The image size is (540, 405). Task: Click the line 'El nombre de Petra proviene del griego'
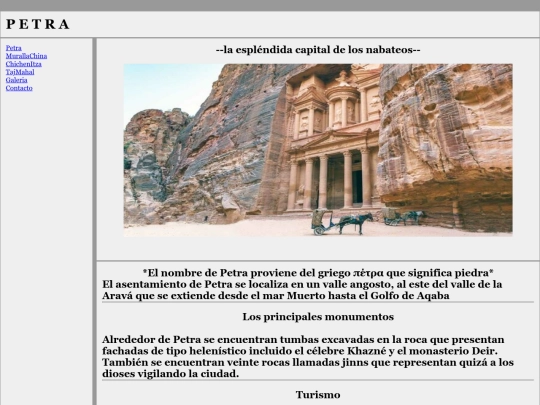coord(318,273)
